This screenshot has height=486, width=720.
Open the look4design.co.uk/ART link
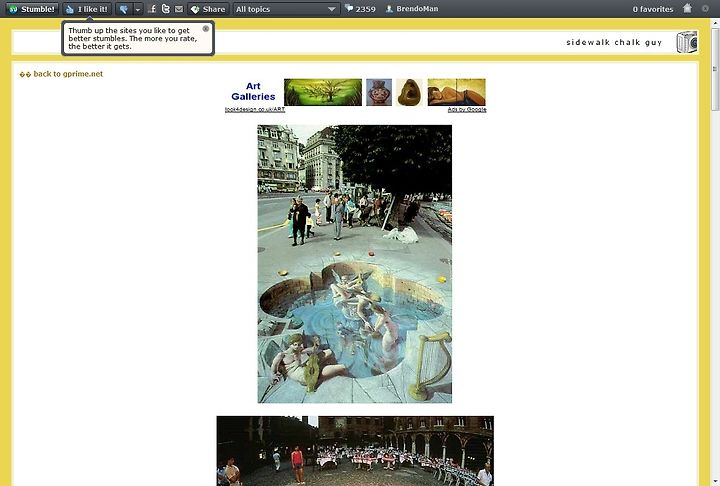click(255, 109)
